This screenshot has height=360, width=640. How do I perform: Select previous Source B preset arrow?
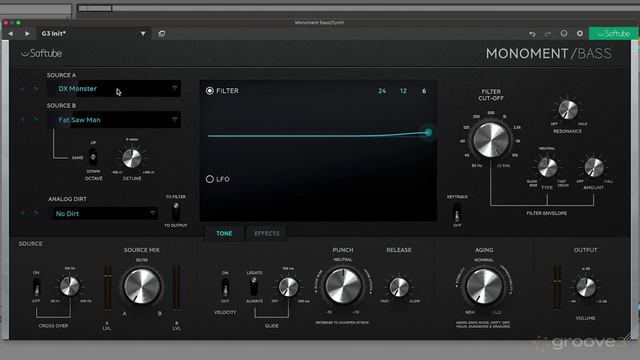pyautogui.click(x=22, y=120)
